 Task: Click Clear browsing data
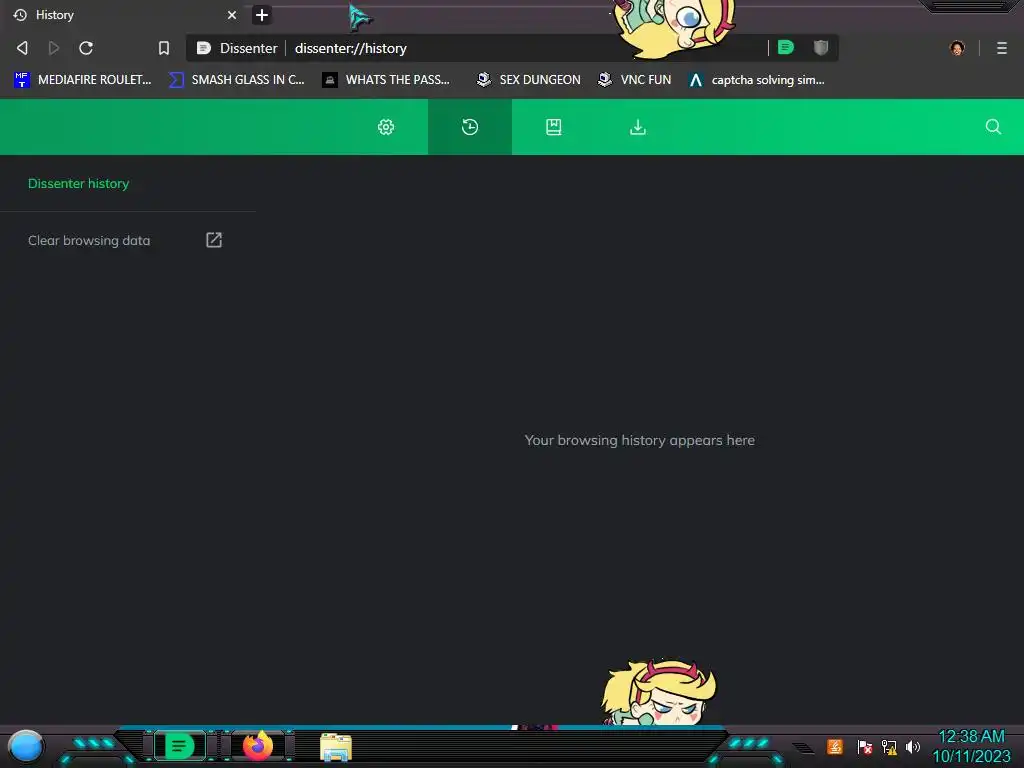pyautogui.click(x=125, y=240)
